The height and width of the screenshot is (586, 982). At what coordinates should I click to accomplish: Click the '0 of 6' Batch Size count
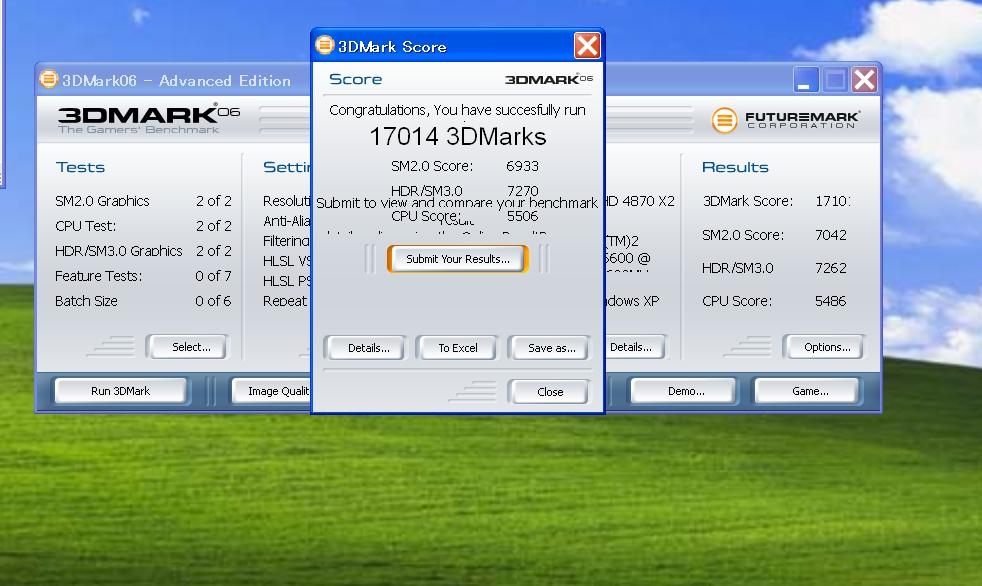pyautogui.click(x=213, y=301)
